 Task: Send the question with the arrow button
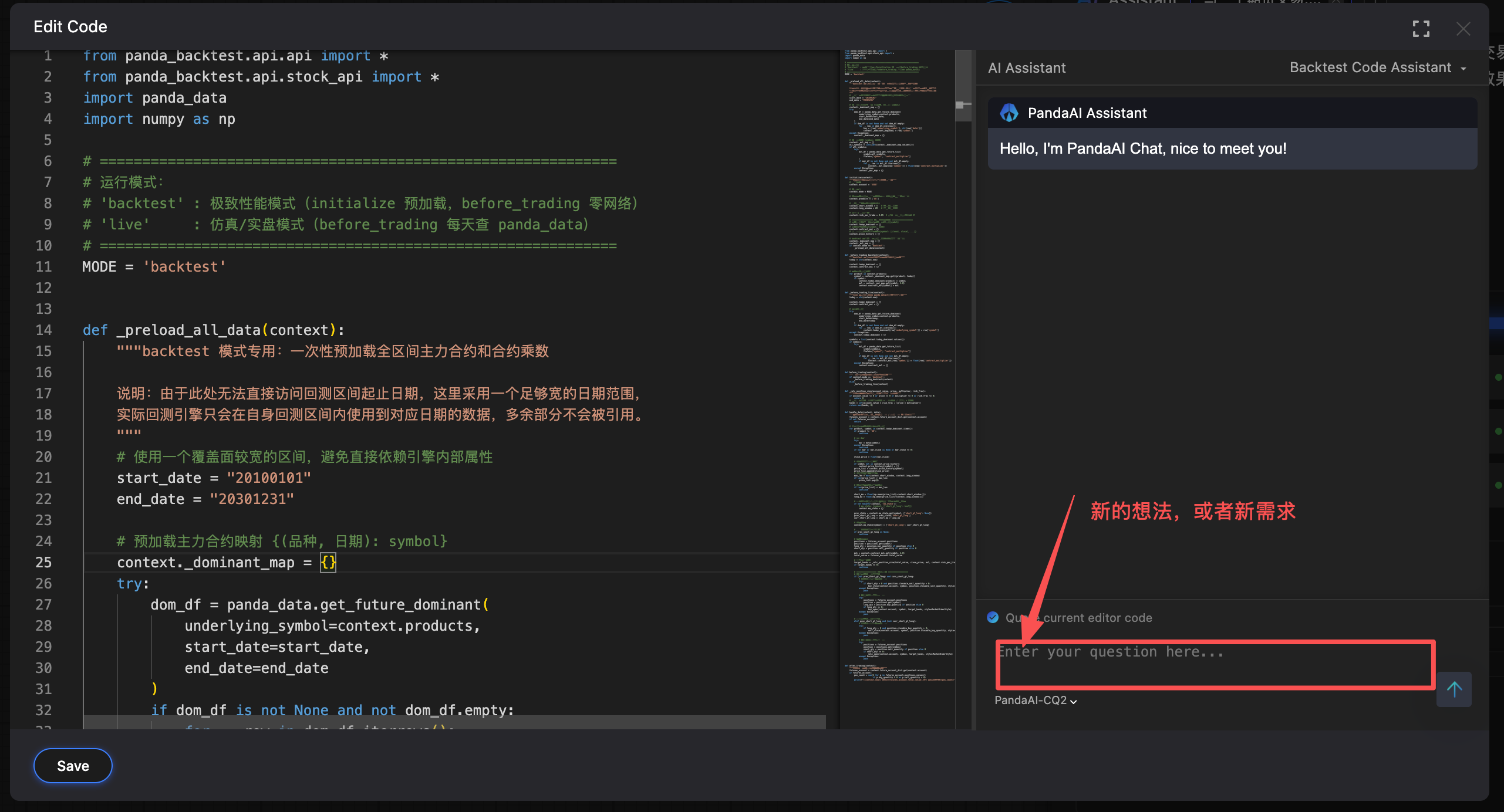click(x=1454, y=689)
